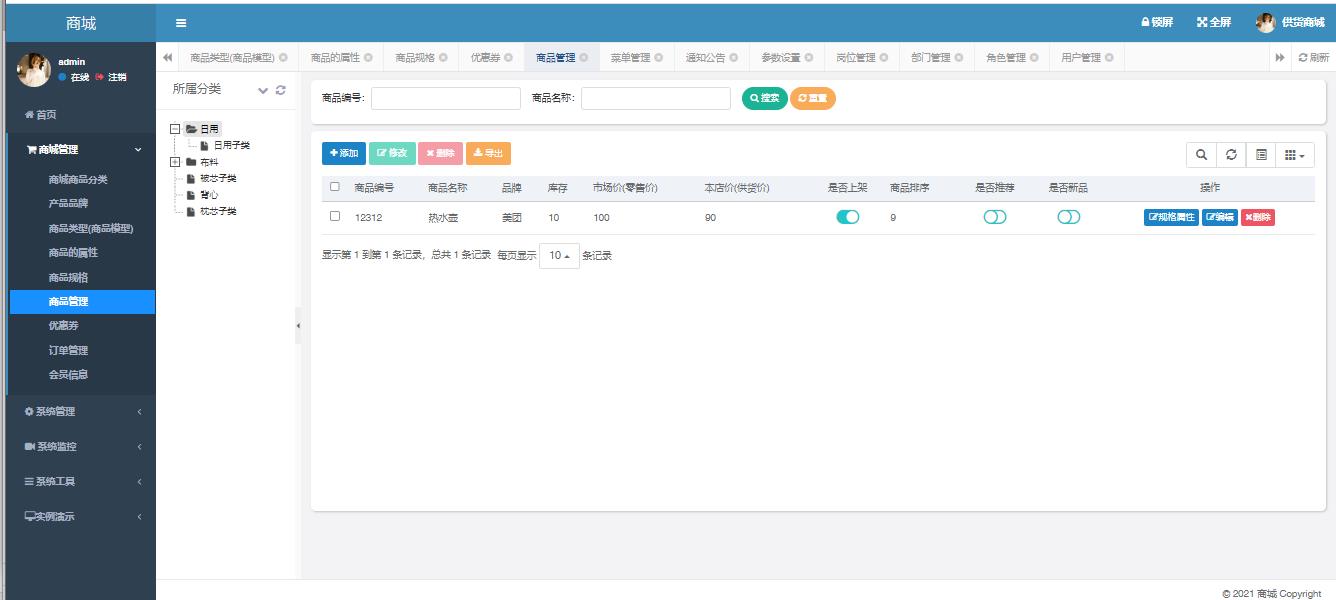The height and width of the screenshot is (600, 1336).
Task: Open the page size dropdown showing 10
Action: 559,256
